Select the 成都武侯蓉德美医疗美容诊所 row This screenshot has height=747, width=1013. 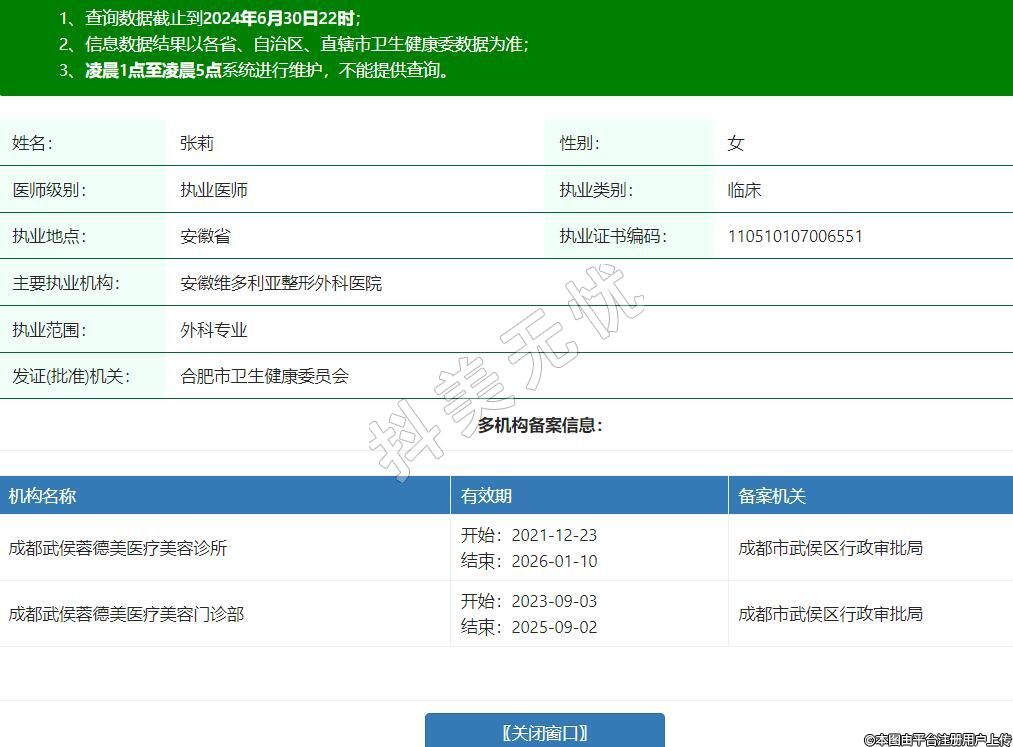coord(118,548)
